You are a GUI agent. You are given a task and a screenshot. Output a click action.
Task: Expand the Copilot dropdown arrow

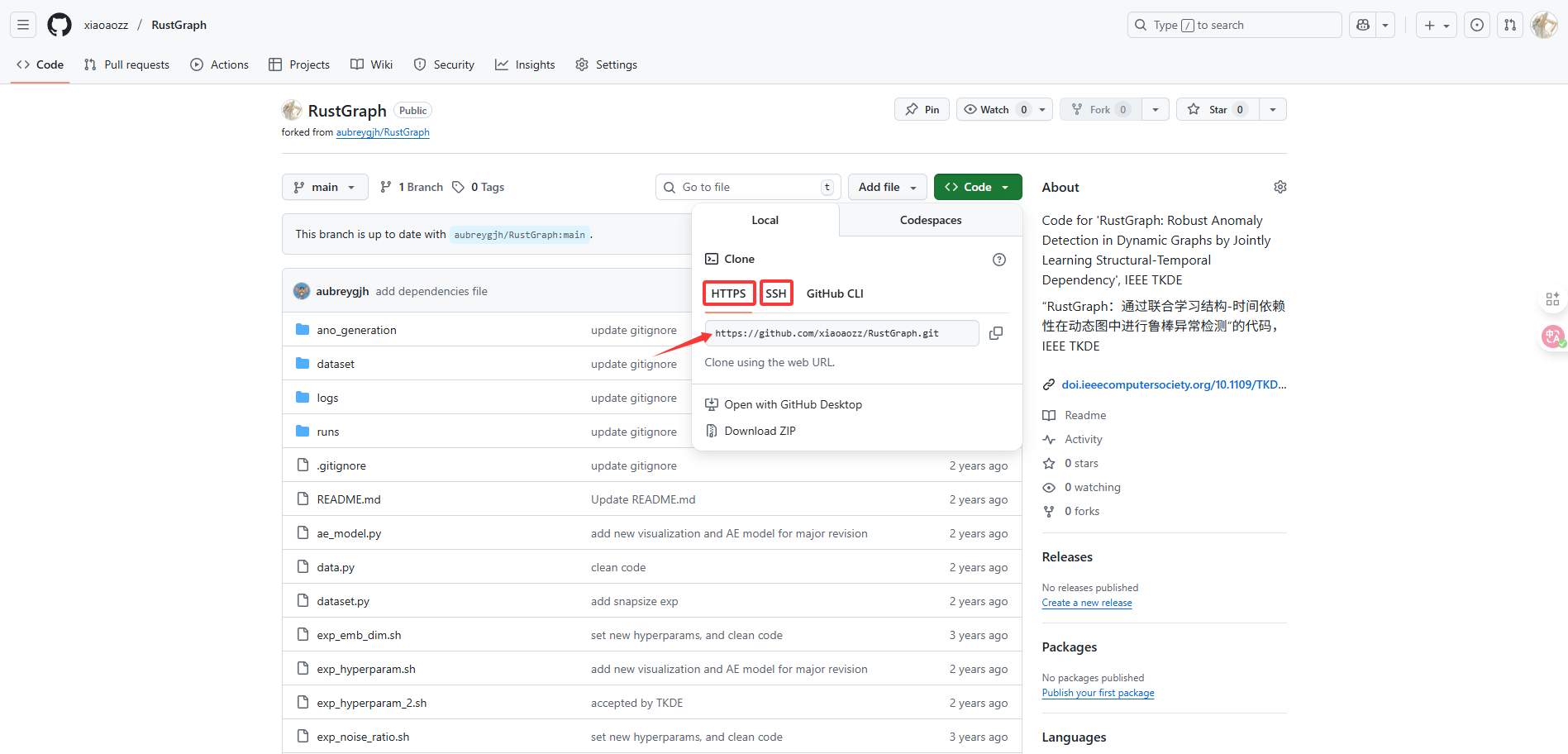pyautogui.click(x=1386, y=25)
